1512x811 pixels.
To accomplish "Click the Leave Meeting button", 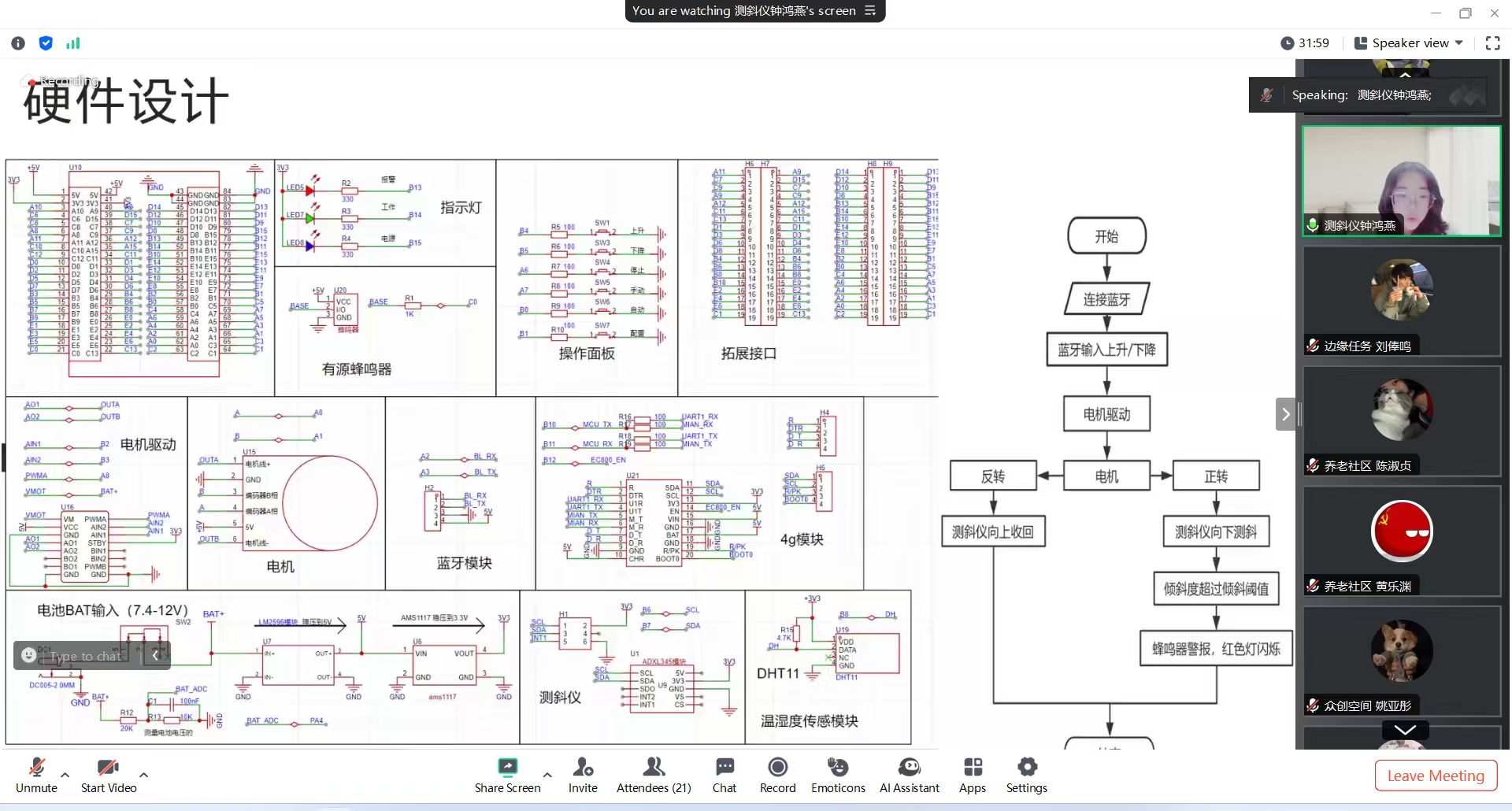I will click(1435, 776).
